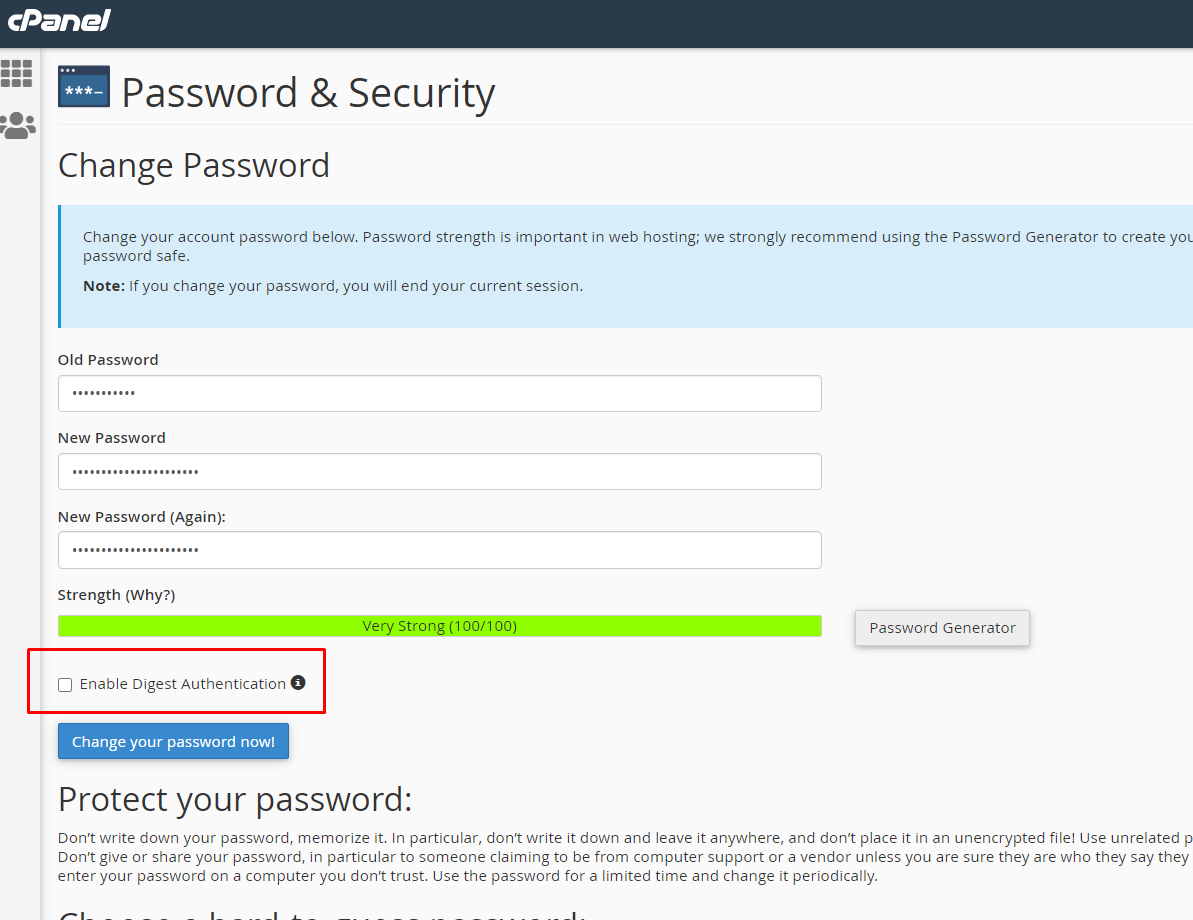Tick the Enable Digest Authentication checkbox
Screen dimensions: 1193x920
pos(65,685)
